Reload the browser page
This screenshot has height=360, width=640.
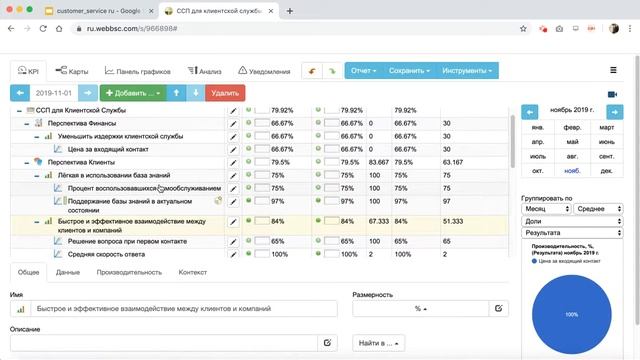tap(43, 29)
